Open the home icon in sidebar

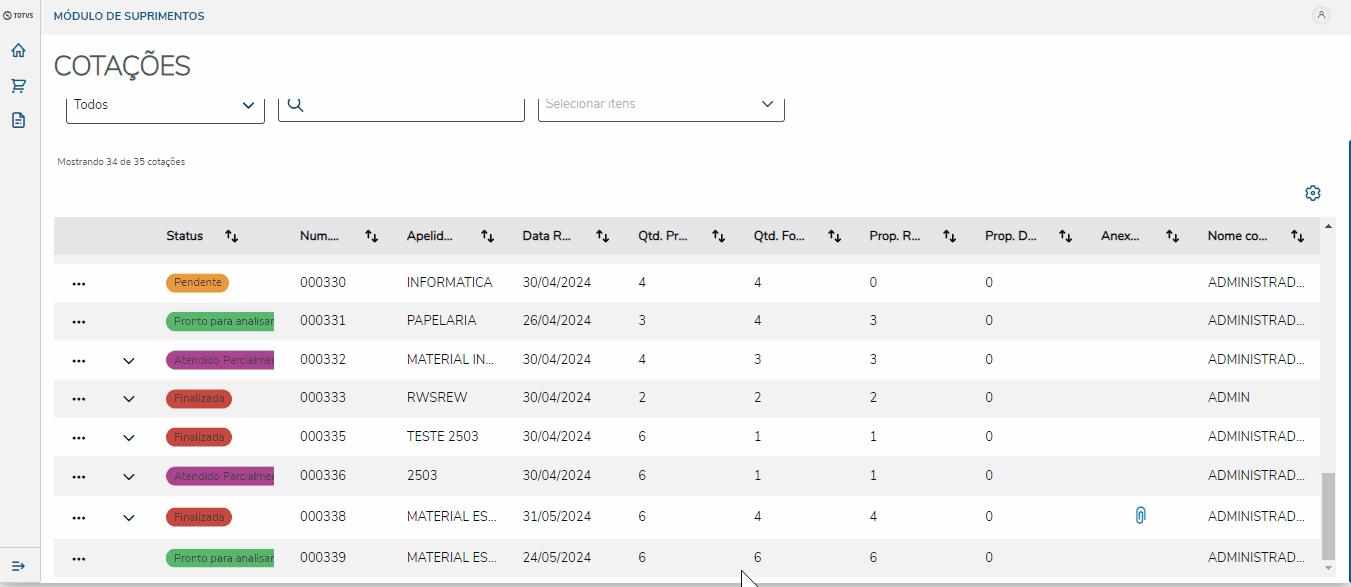click(18, 51)
